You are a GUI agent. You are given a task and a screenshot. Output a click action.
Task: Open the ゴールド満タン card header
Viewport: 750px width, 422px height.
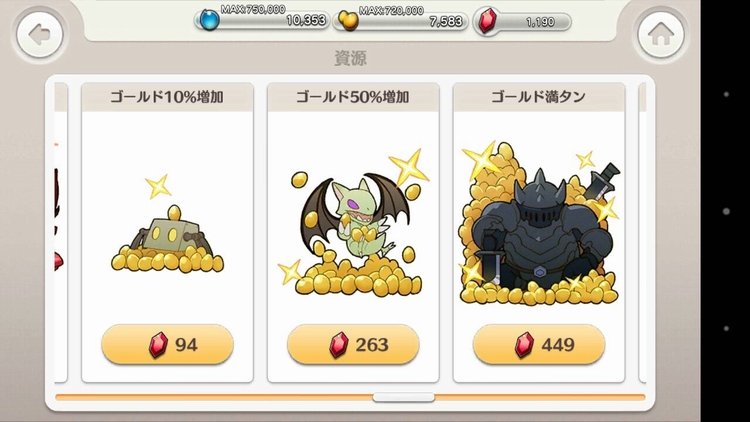click(539, 97)
